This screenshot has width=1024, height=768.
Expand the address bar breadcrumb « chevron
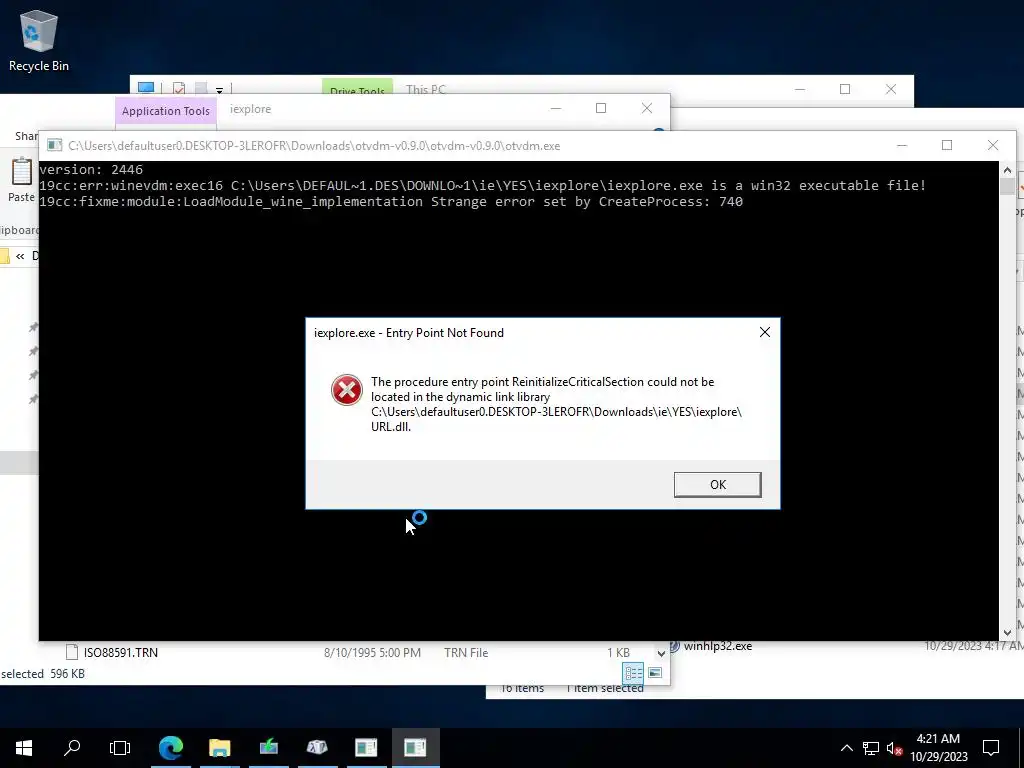pyautogui.click(x=20, y=256)
